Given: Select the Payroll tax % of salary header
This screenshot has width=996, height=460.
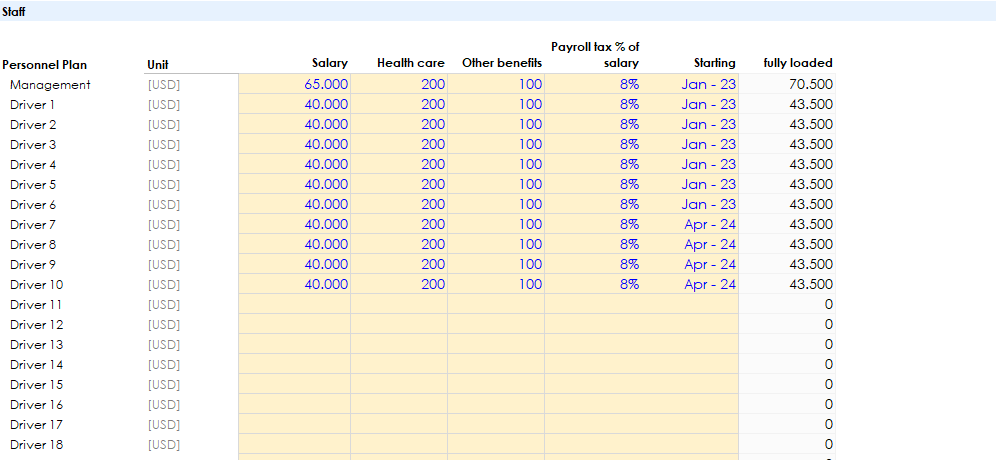Looking at the screenshot, I should 595,55.
